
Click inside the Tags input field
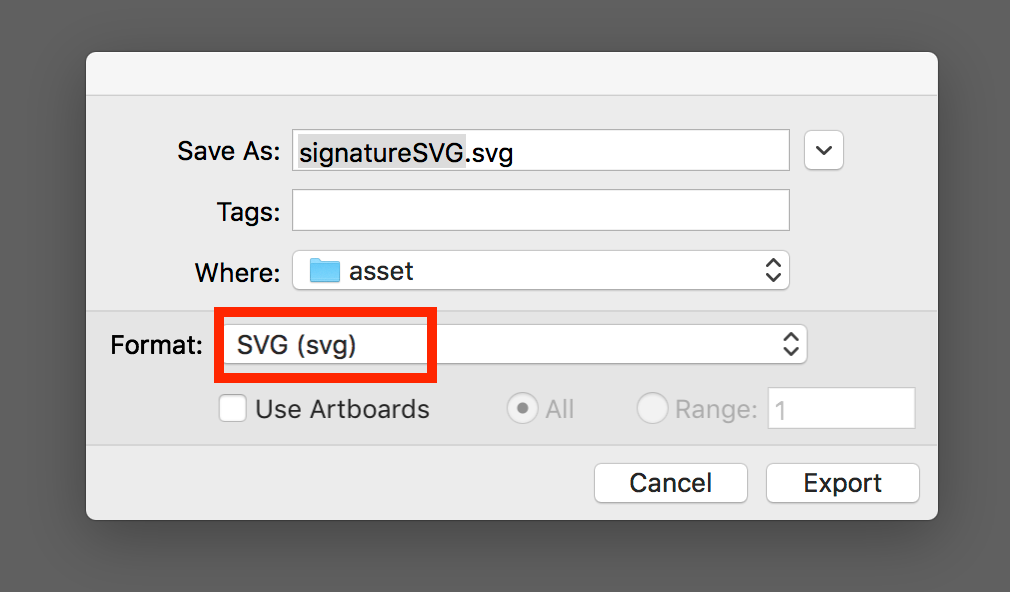click(540, 210)
